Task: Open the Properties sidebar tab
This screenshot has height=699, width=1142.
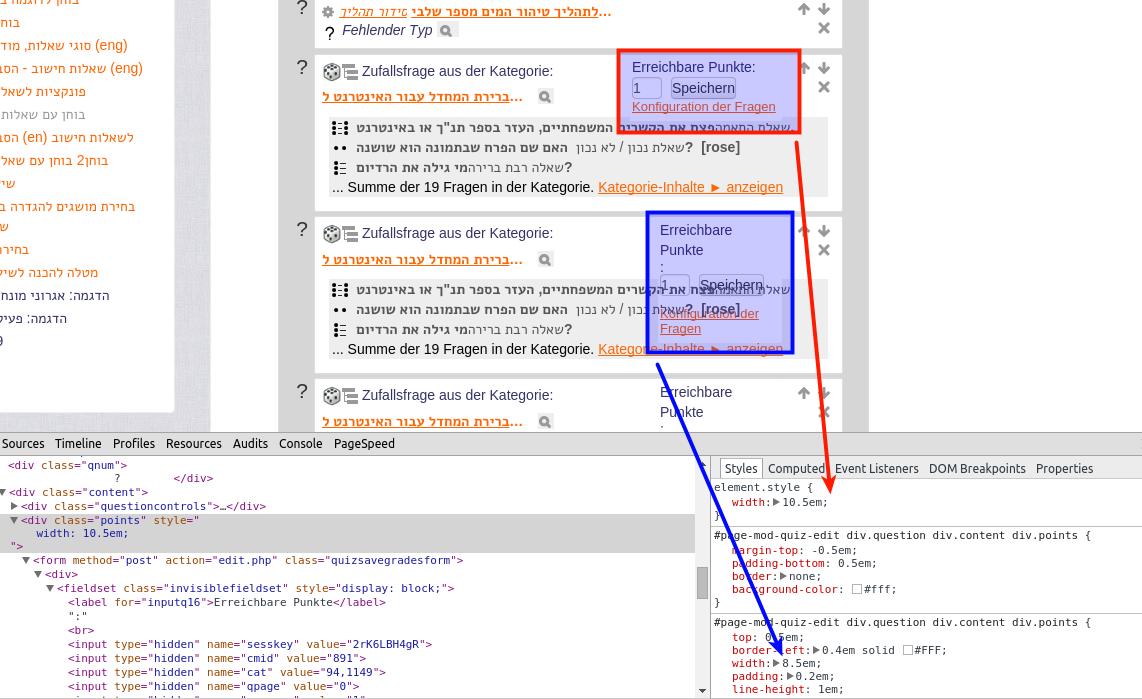Action: coord(1064,469)
